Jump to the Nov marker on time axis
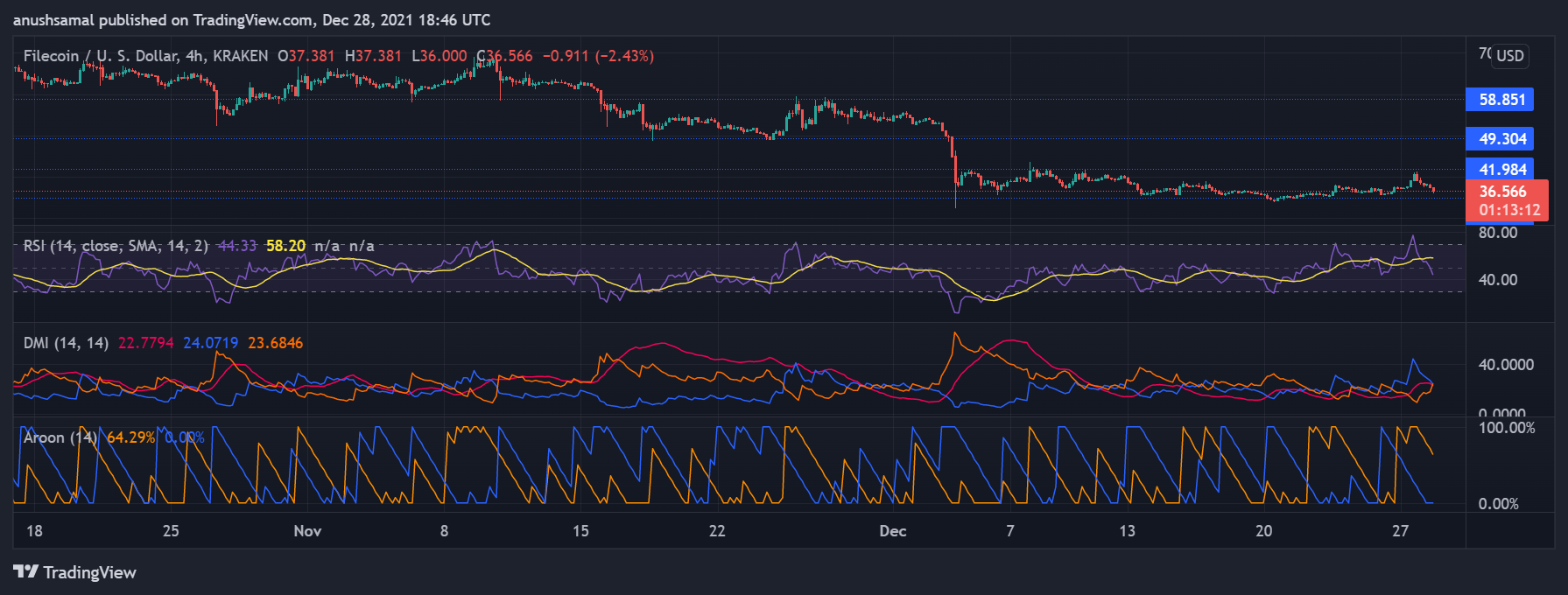1568x595 pixels. [x=307, y=531]
